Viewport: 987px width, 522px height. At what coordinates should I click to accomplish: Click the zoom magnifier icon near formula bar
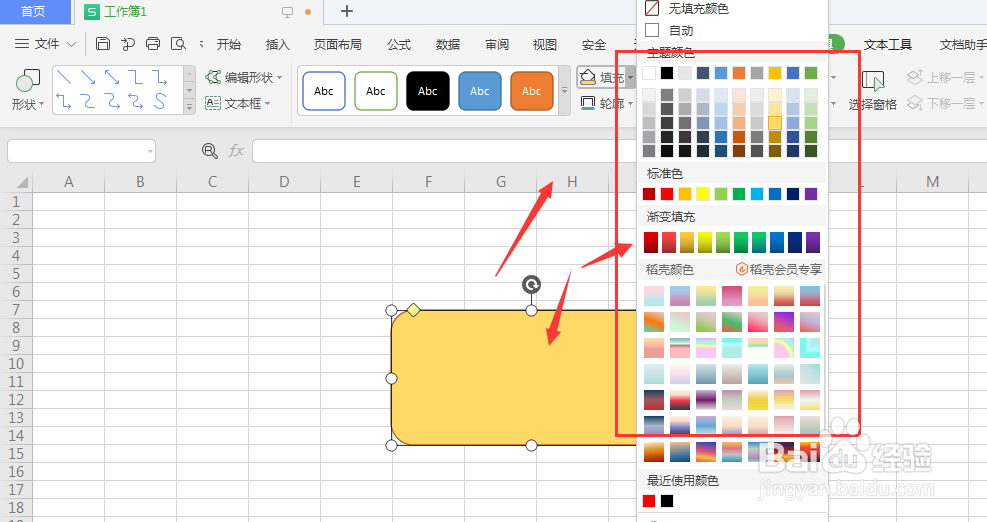[x=210, y=150]
